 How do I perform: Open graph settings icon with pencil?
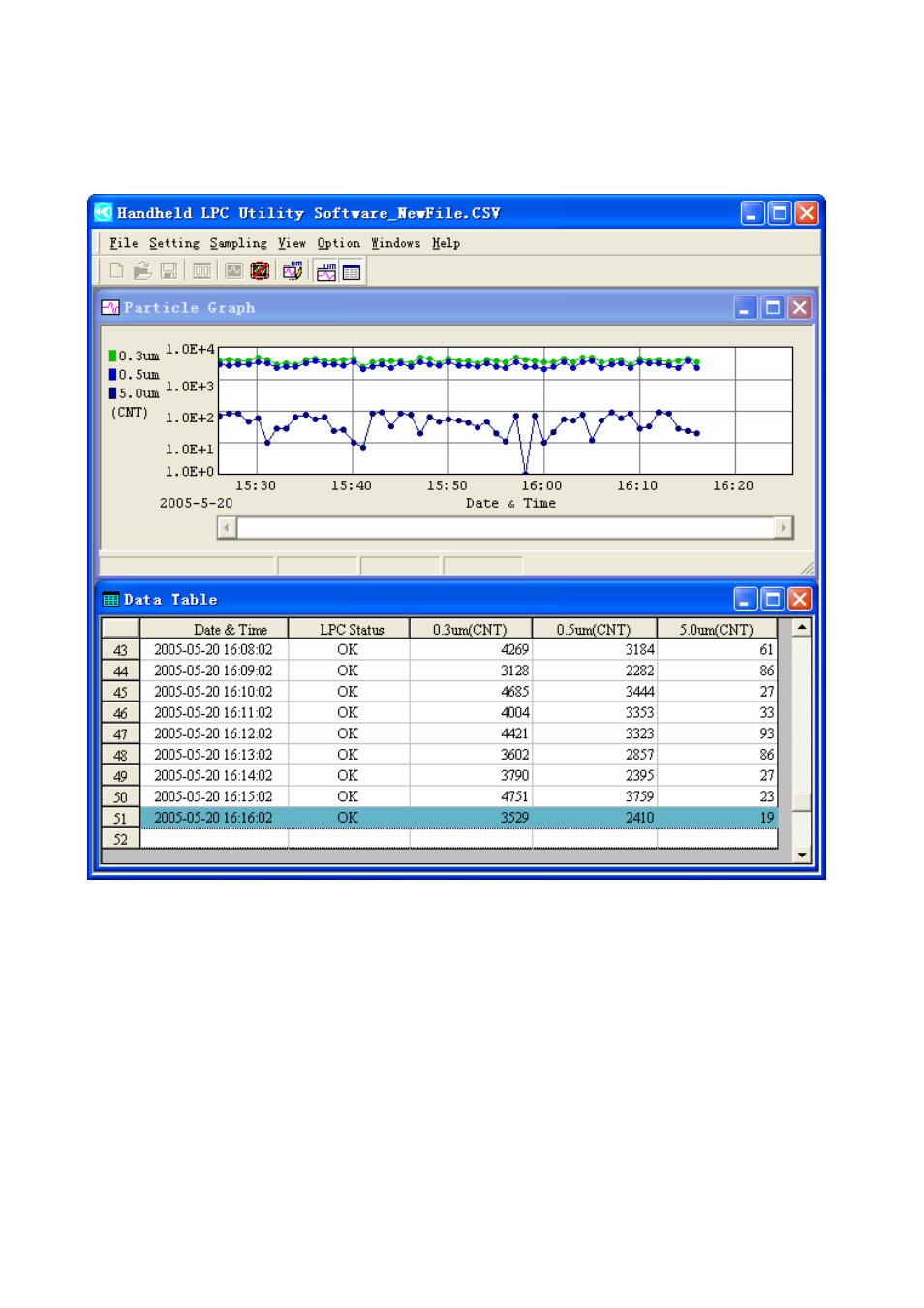click(x=293, y=271)
